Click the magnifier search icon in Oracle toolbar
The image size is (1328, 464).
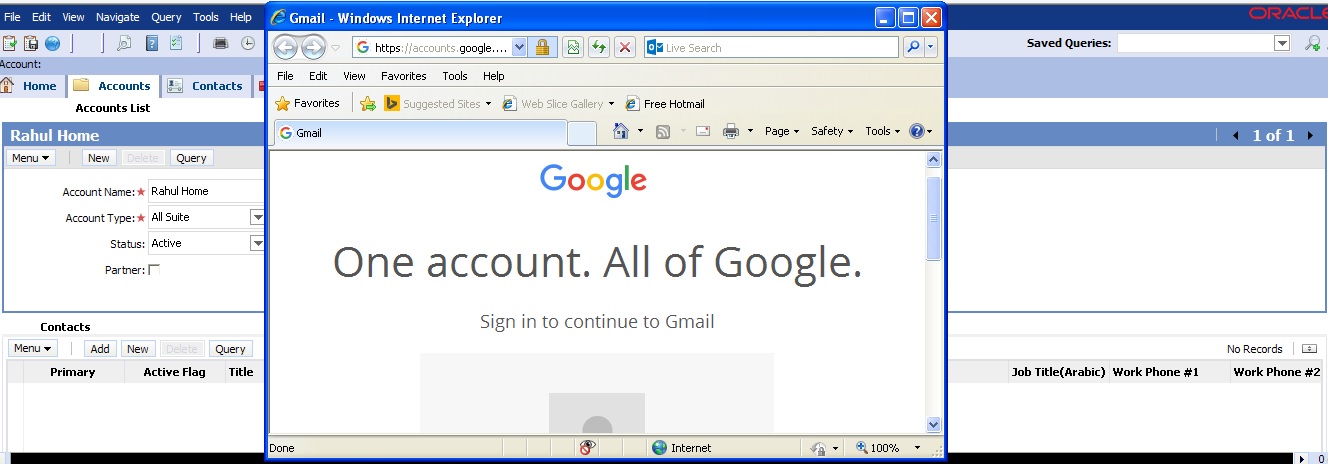pos(125,43)
